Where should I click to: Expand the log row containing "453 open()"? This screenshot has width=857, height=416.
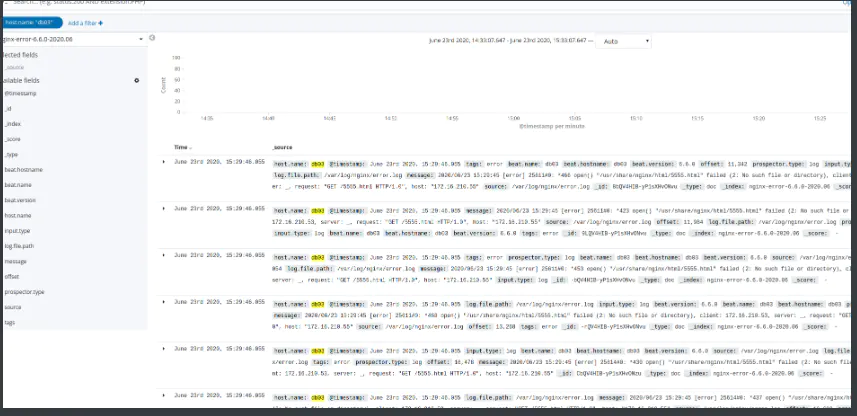[163, 255]
